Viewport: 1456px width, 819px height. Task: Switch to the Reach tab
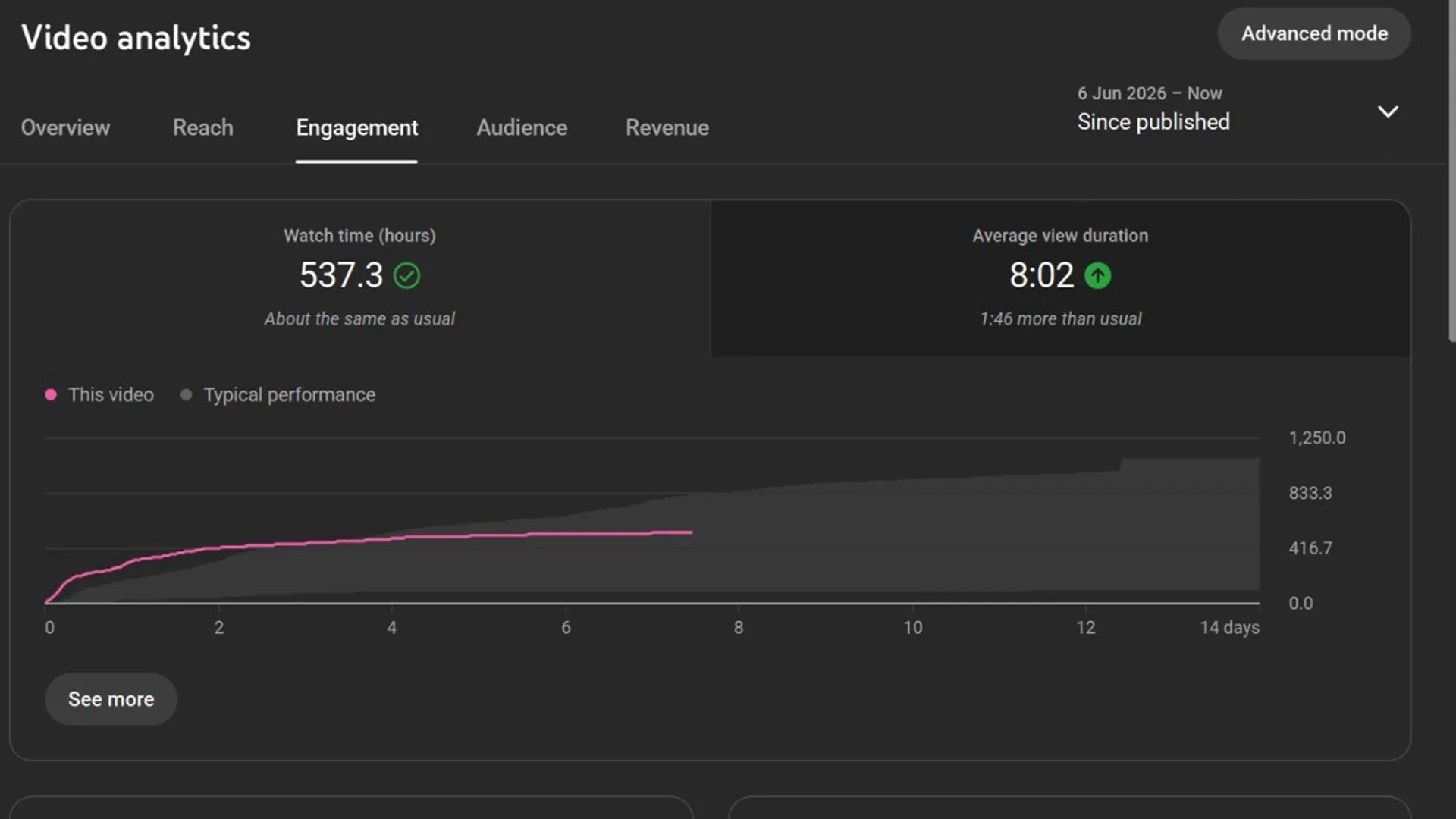[x=202, y=127]
